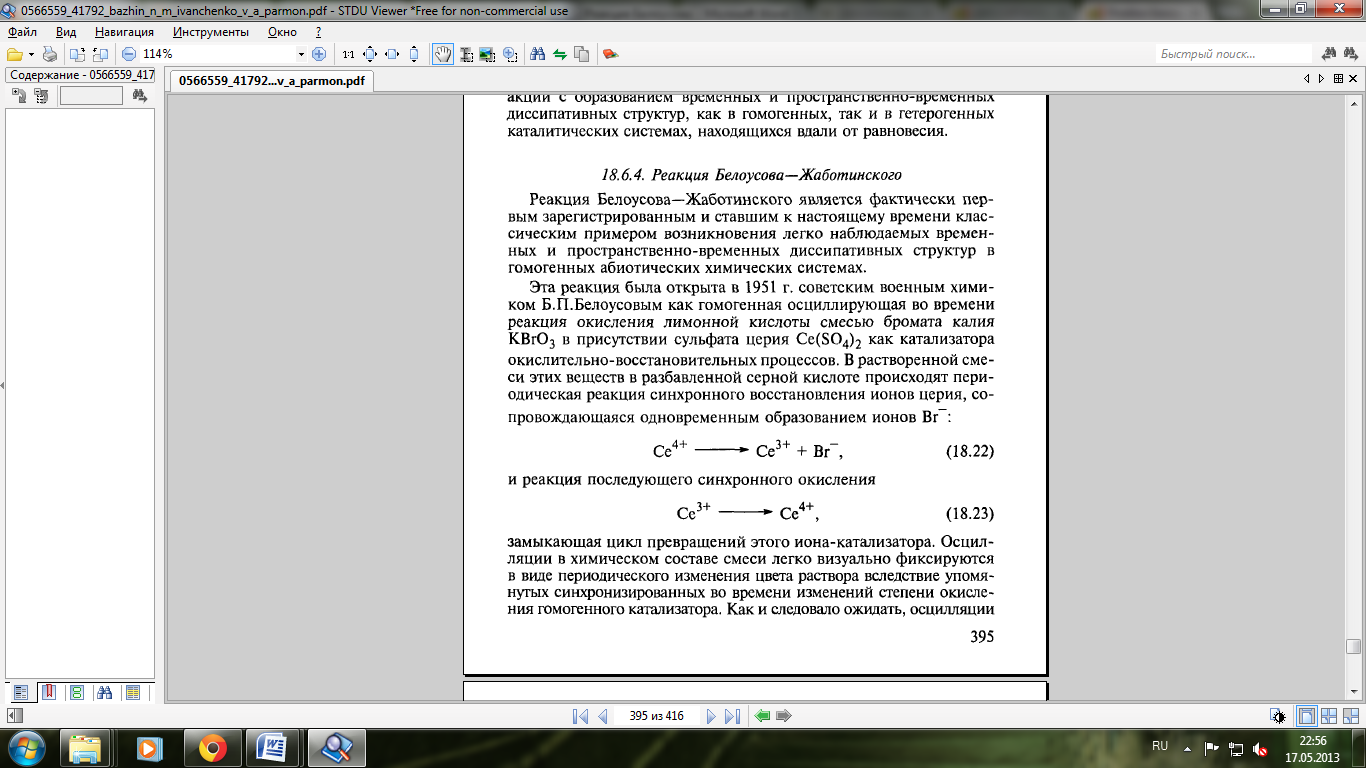Click the vertical scrollbar thumb
Viewport: 1366px width, 768px height.
1354,646
